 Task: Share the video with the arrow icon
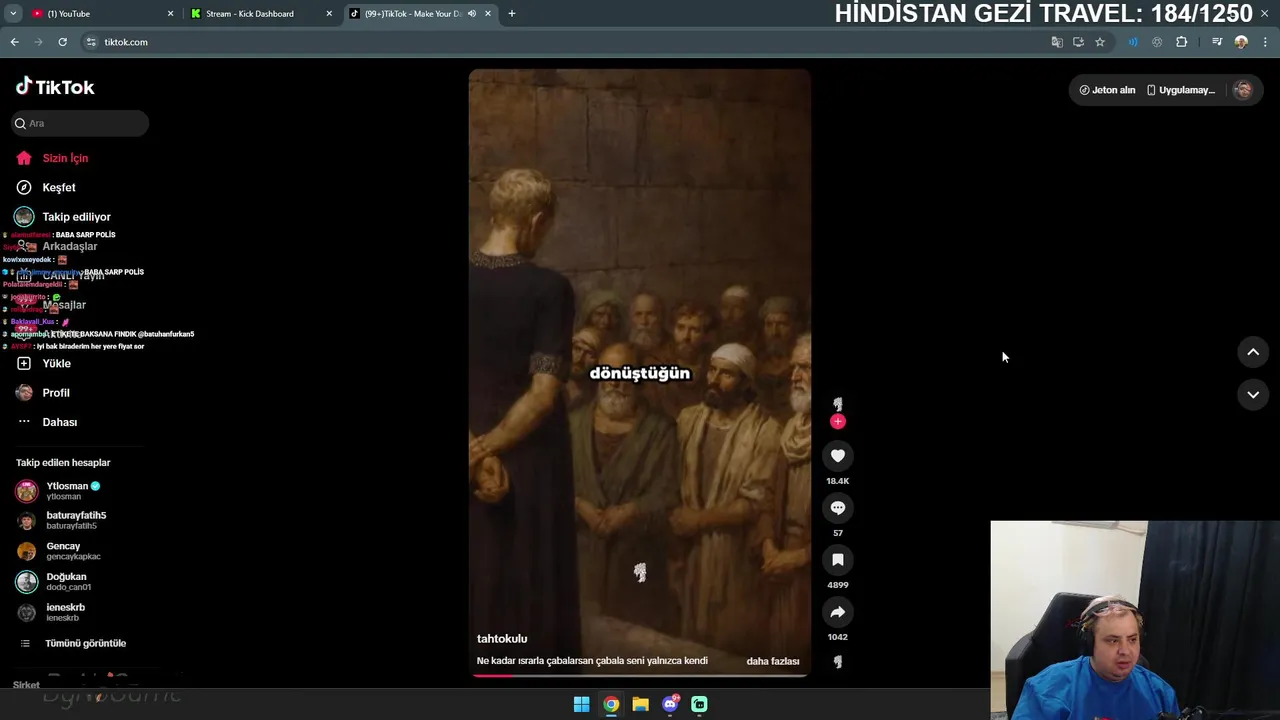(x=838, y=612)
